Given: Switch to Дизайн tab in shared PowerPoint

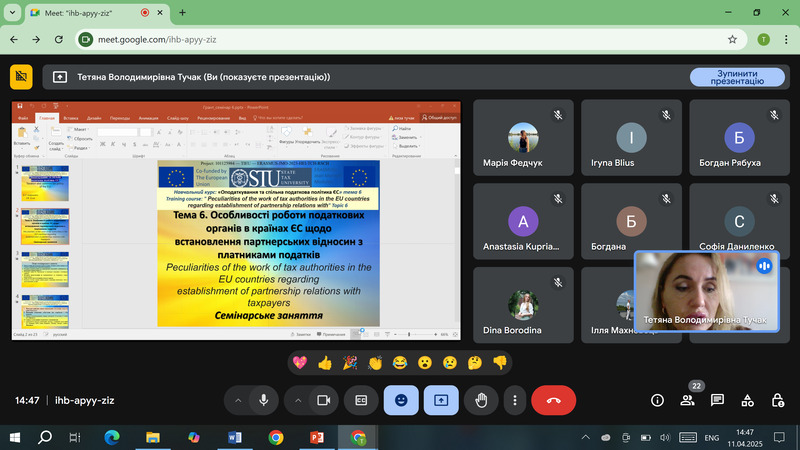Looking at the screenshot, I should pyautogui.click(x=94, y=118).
